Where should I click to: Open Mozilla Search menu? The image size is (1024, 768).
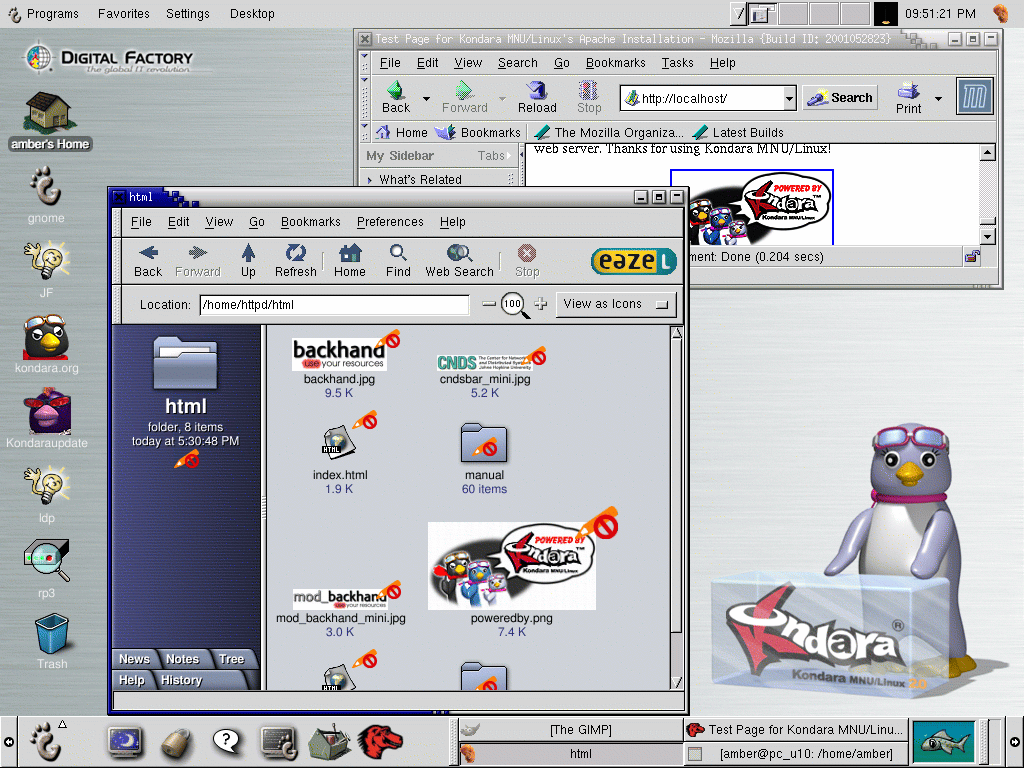coord(518,63)
